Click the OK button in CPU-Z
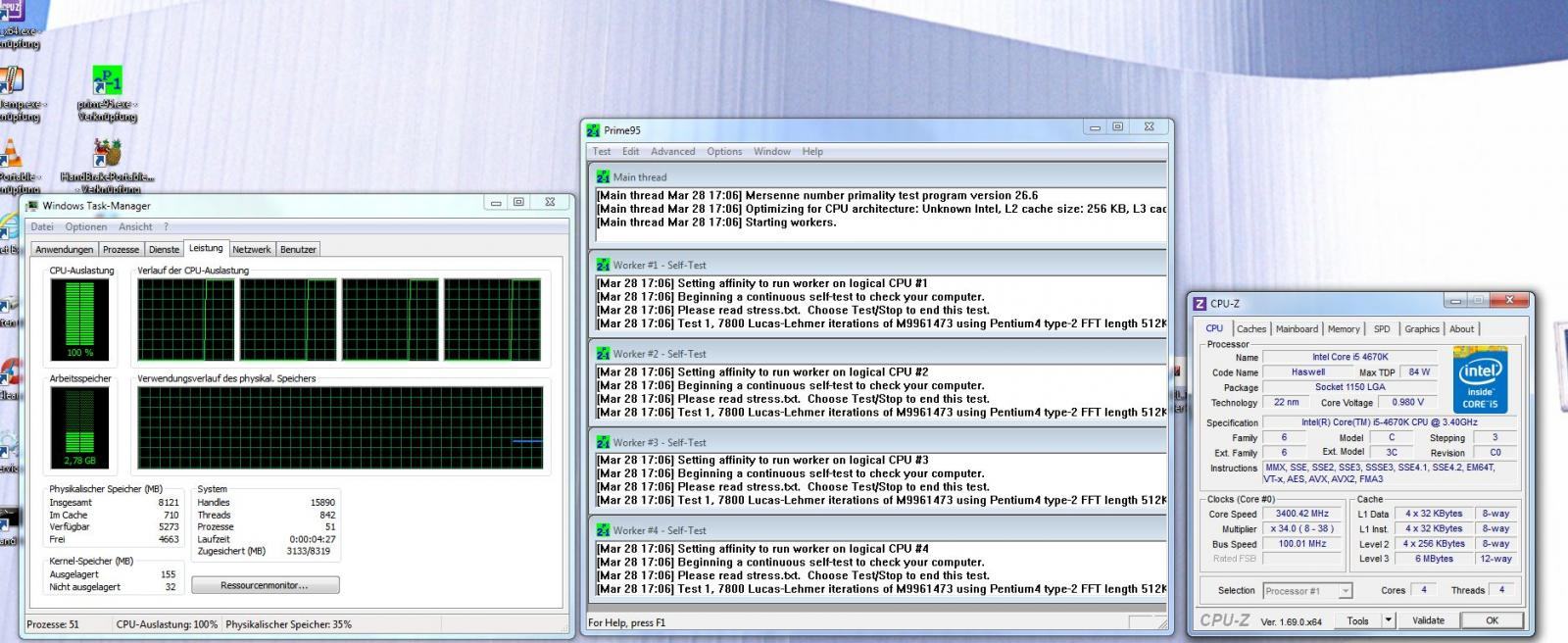The width and height of the screenshot is (1568, 643). [1492, 620]
